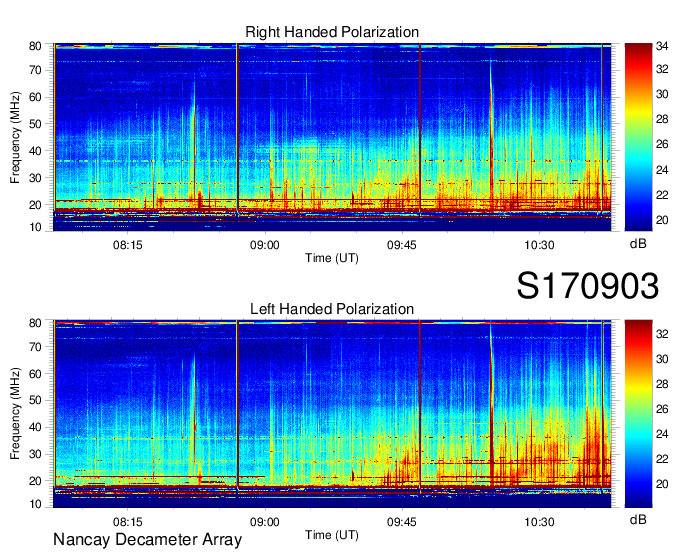Click the 70 MHz tick of Left Handed plot
The image size is (680, 552).
35,346
